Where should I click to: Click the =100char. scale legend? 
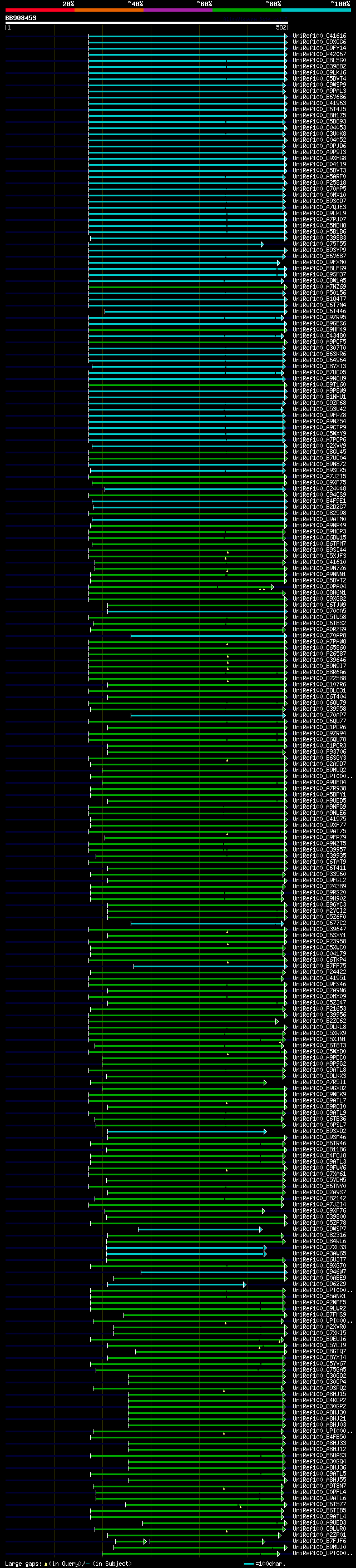tap(265, 1564)
